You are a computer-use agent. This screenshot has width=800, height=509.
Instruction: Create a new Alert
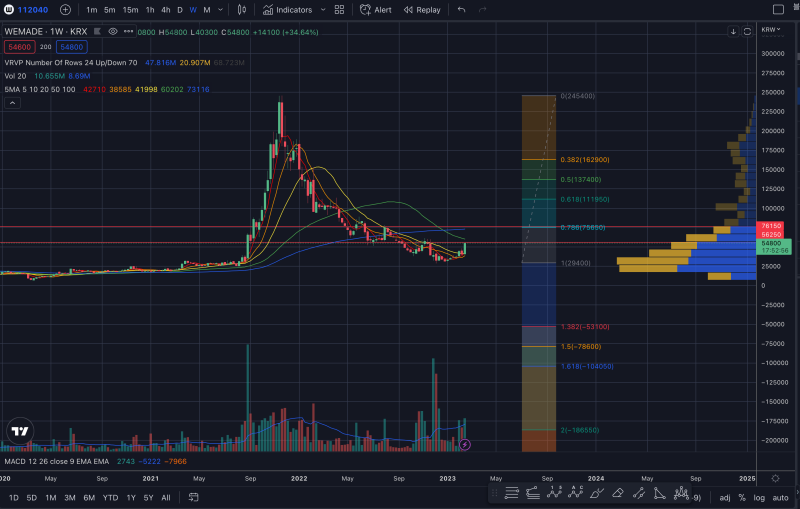[x=376, y=10]
